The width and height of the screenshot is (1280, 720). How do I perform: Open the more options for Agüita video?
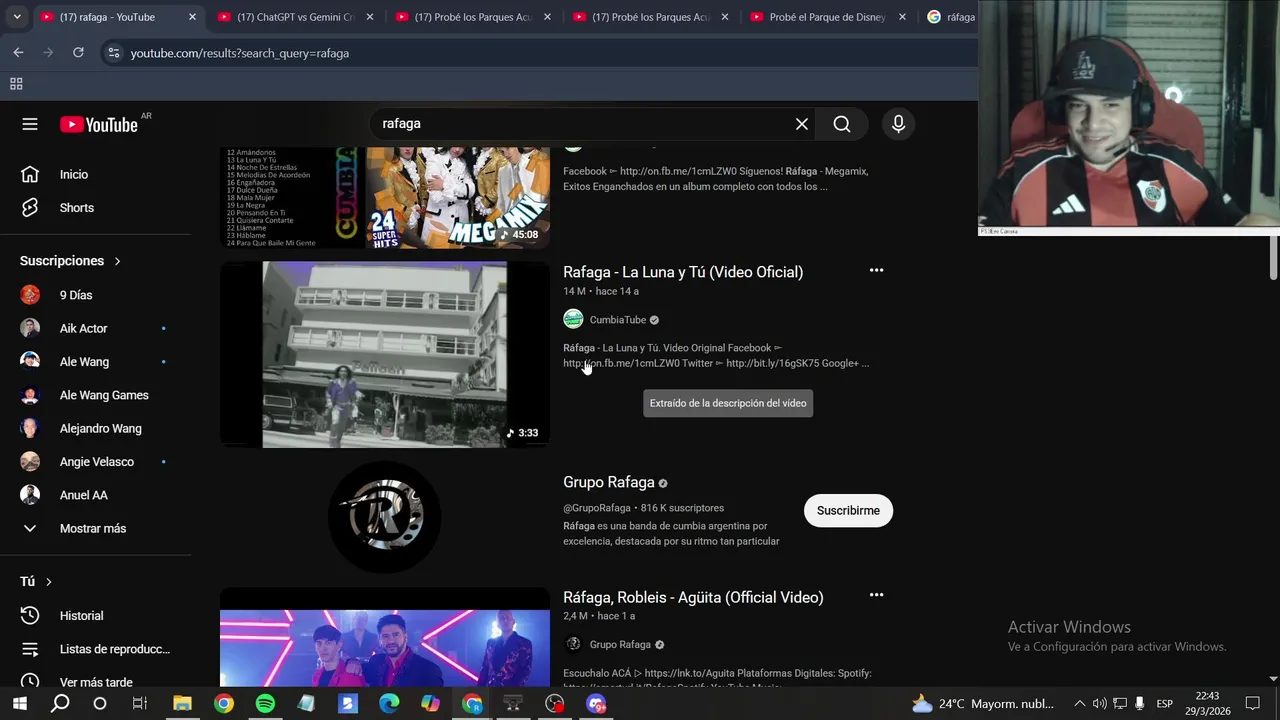pos(876,596)
